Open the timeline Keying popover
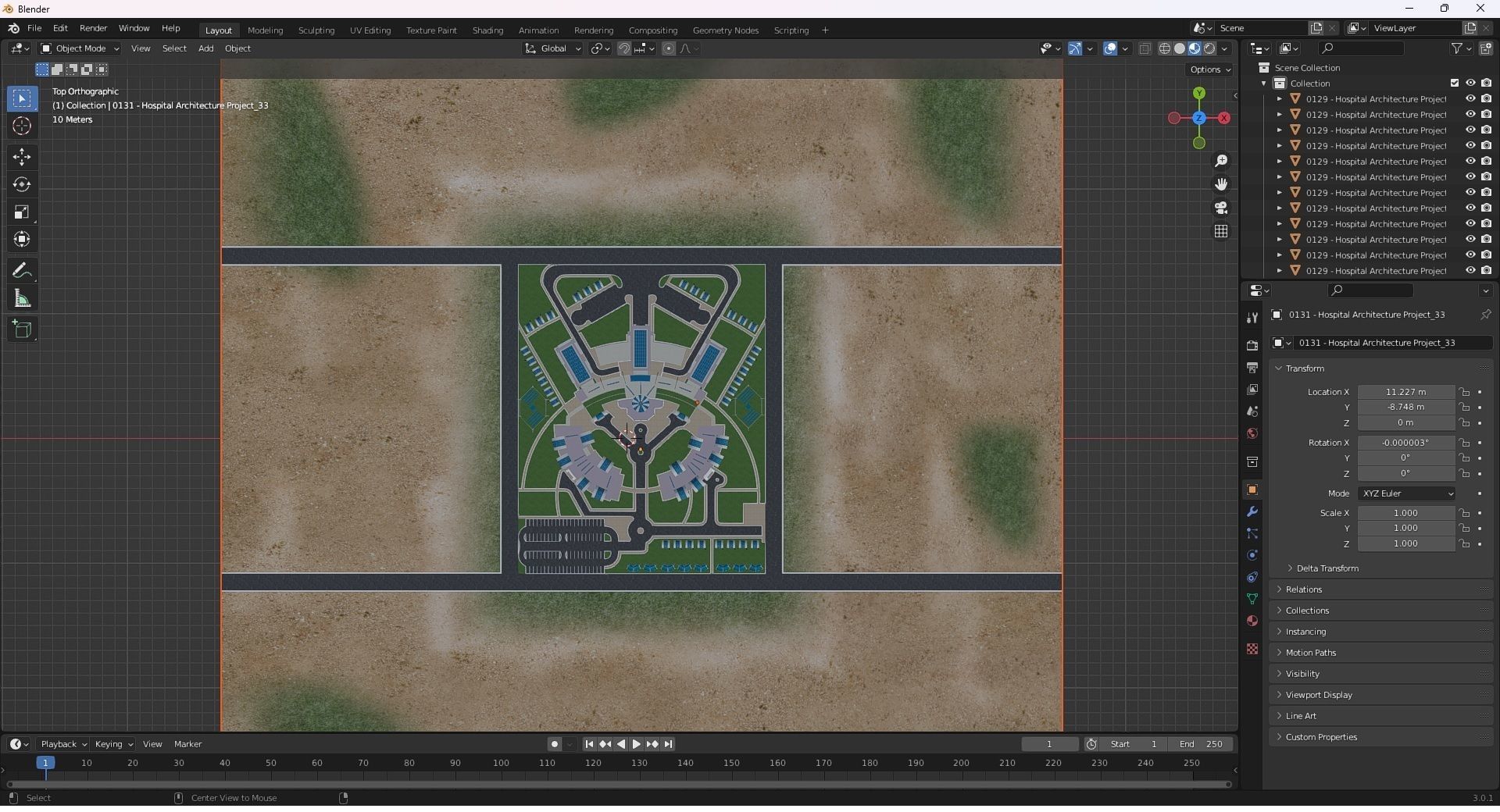This screenshot has width=1500, height=812. tap(113, 744)
